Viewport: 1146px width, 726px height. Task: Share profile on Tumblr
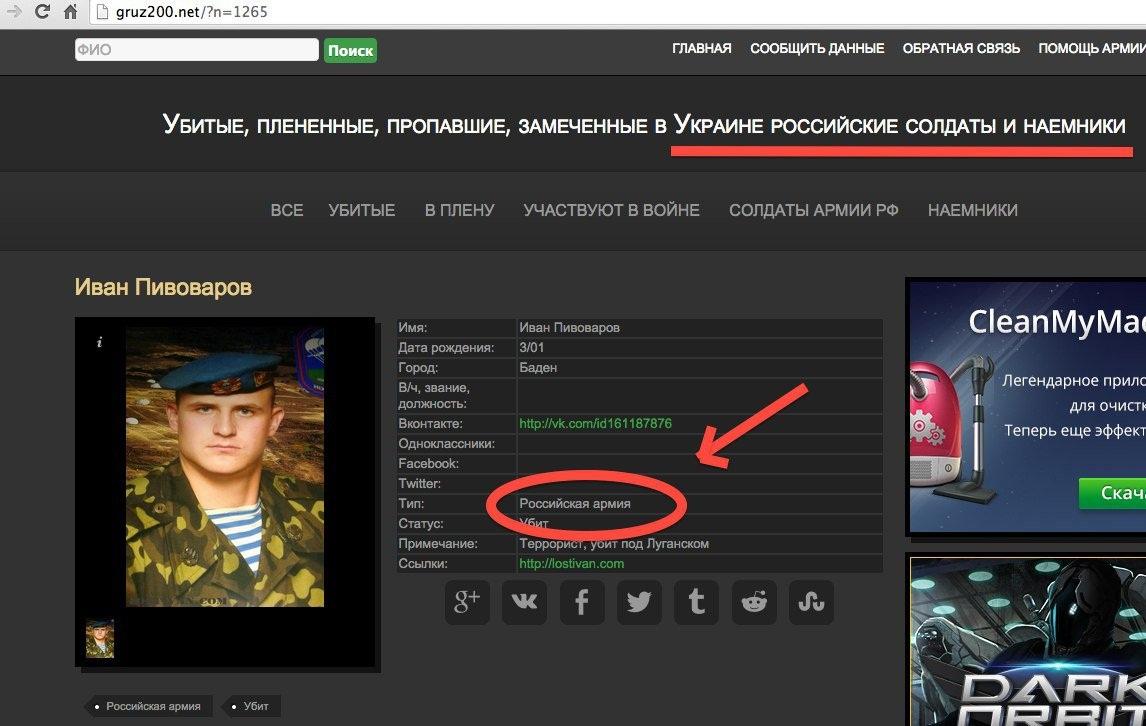coord(697,602)
